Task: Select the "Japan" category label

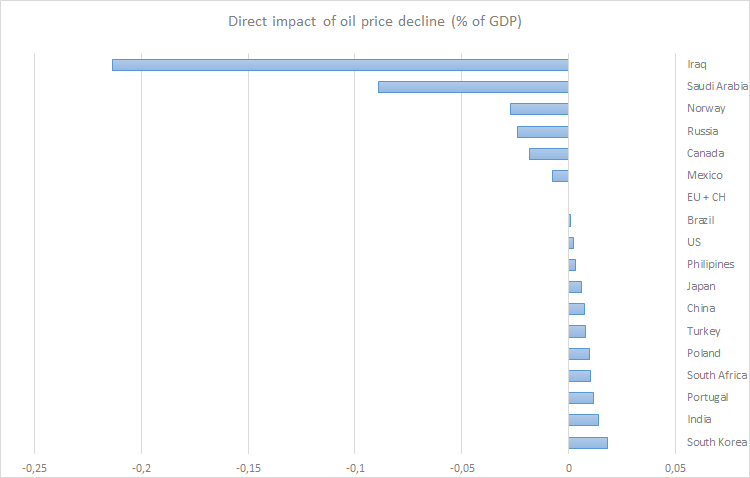Action: pos(701,286)
